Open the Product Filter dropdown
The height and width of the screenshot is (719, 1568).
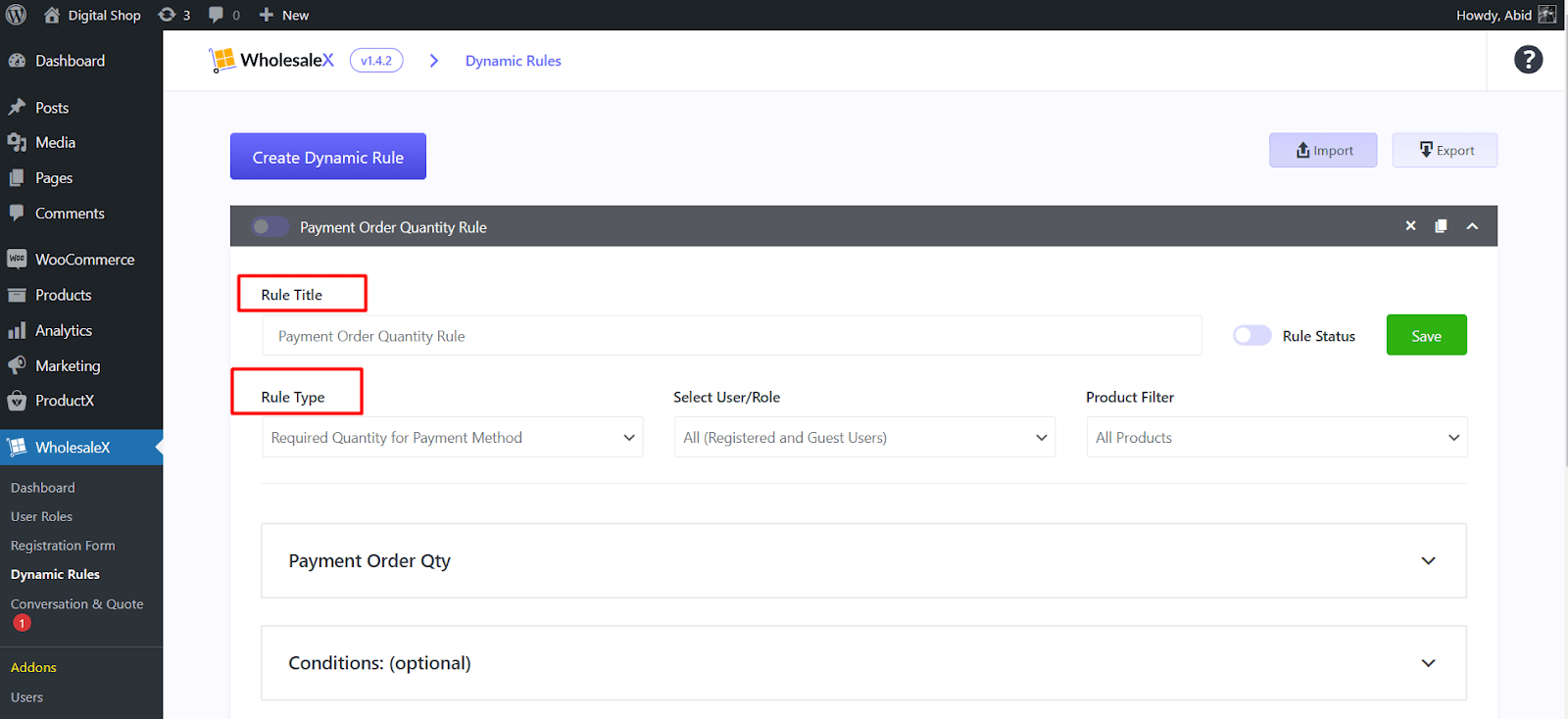tap(1277, 437)
